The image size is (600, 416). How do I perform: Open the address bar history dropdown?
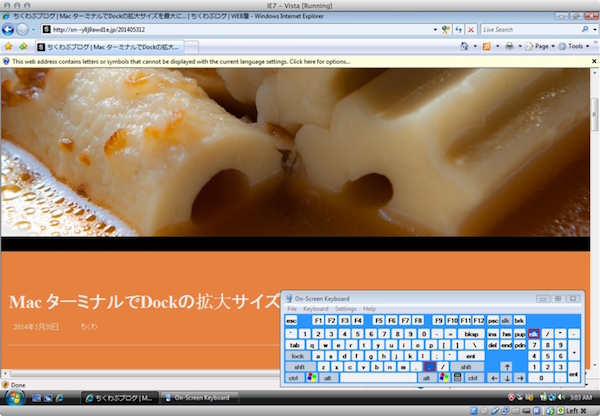coord(435,29)
